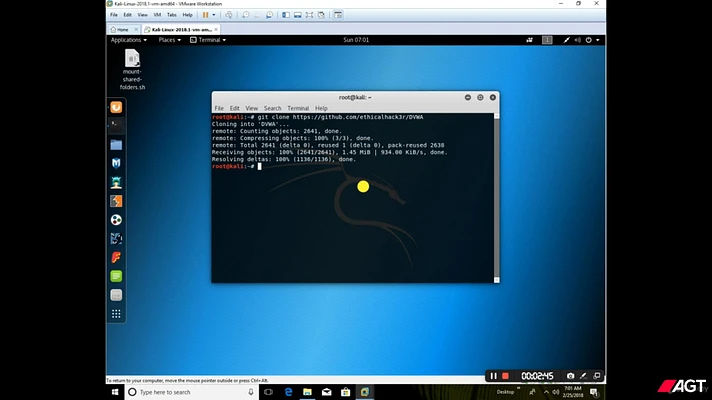Screen dimensions: 712x400
Task: Open VMware View menu
Action: pyautogui.click(x=143, y=15)
